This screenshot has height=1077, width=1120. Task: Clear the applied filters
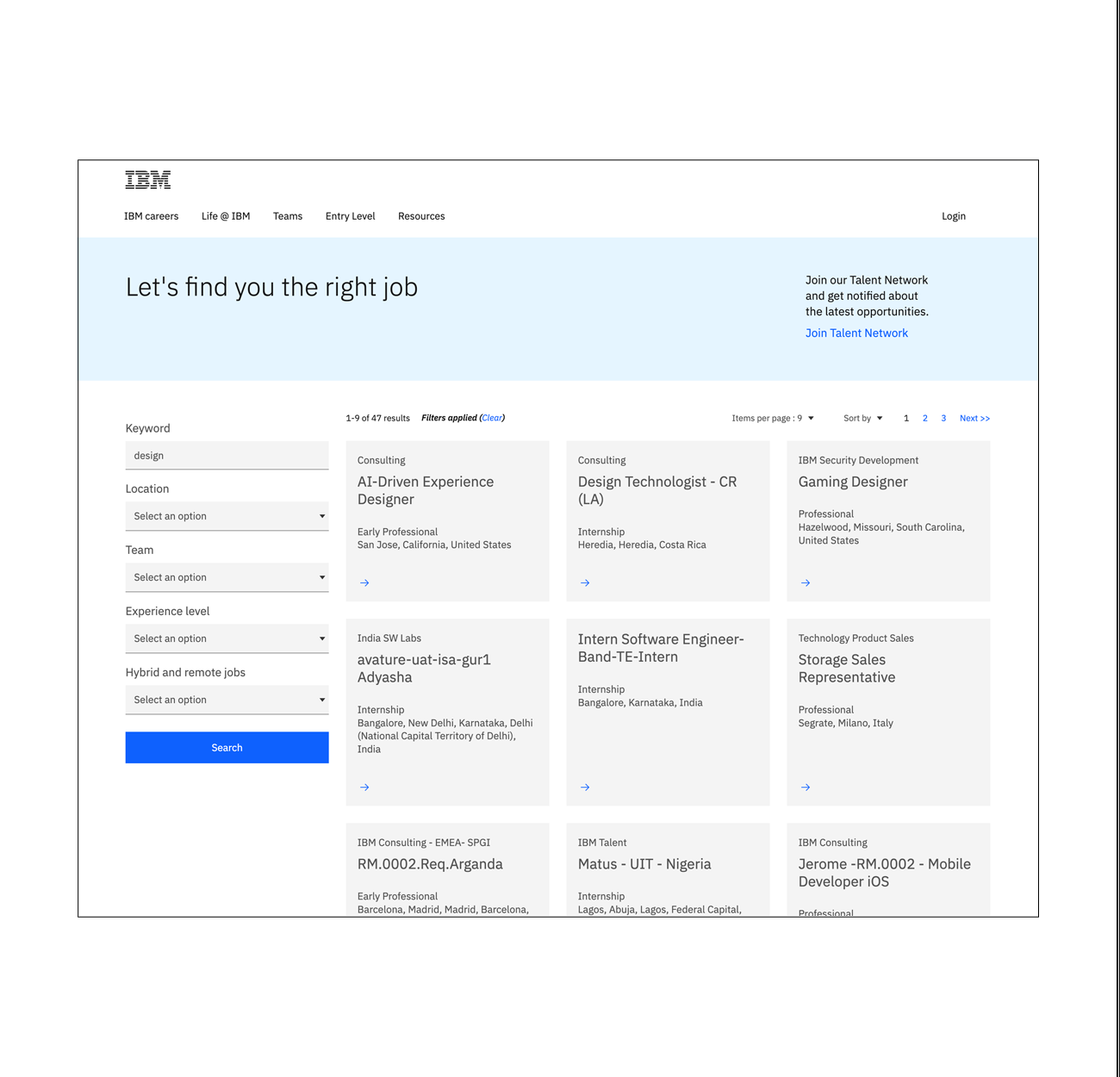[492, 418]
